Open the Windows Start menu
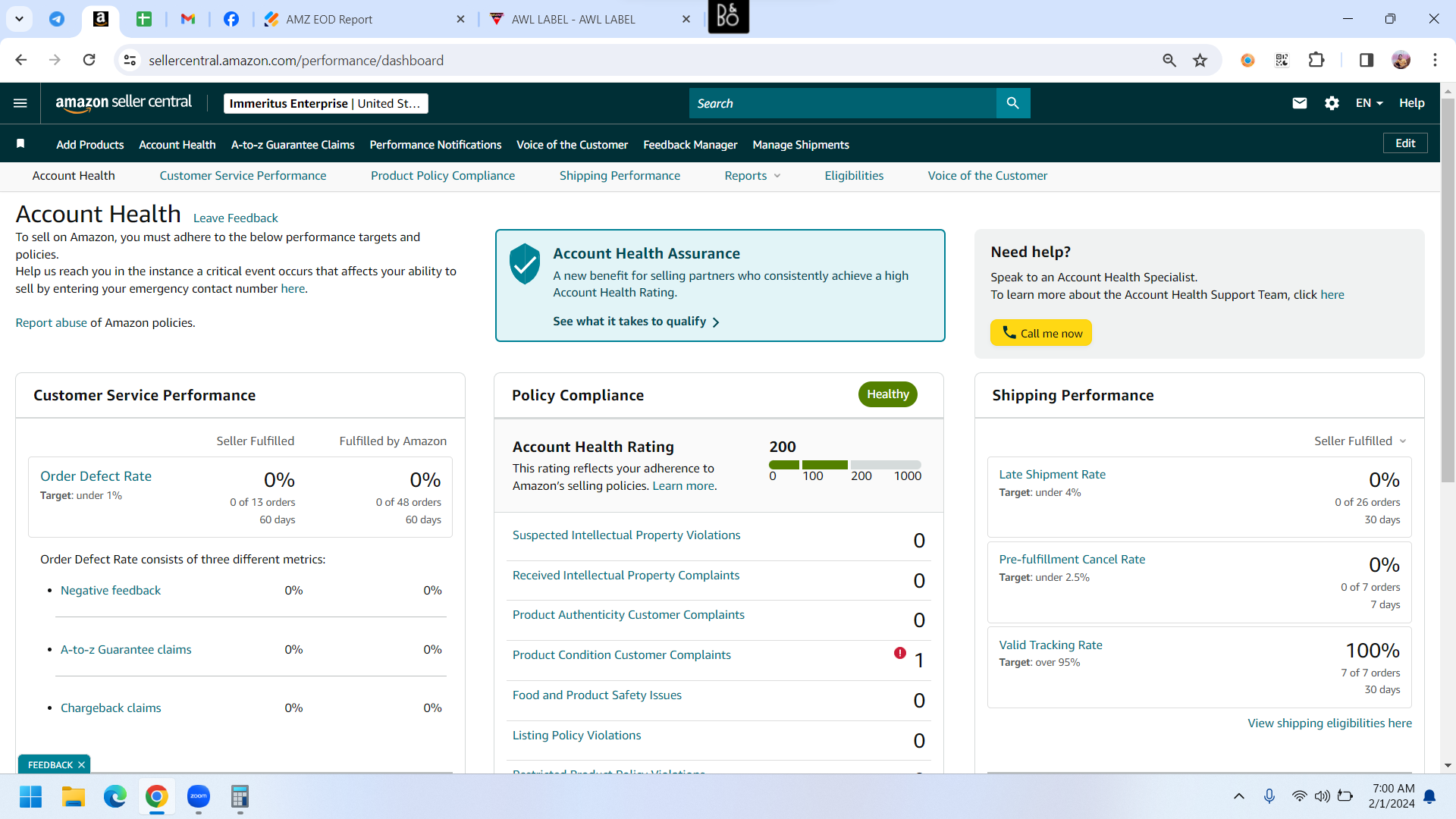 31,796
